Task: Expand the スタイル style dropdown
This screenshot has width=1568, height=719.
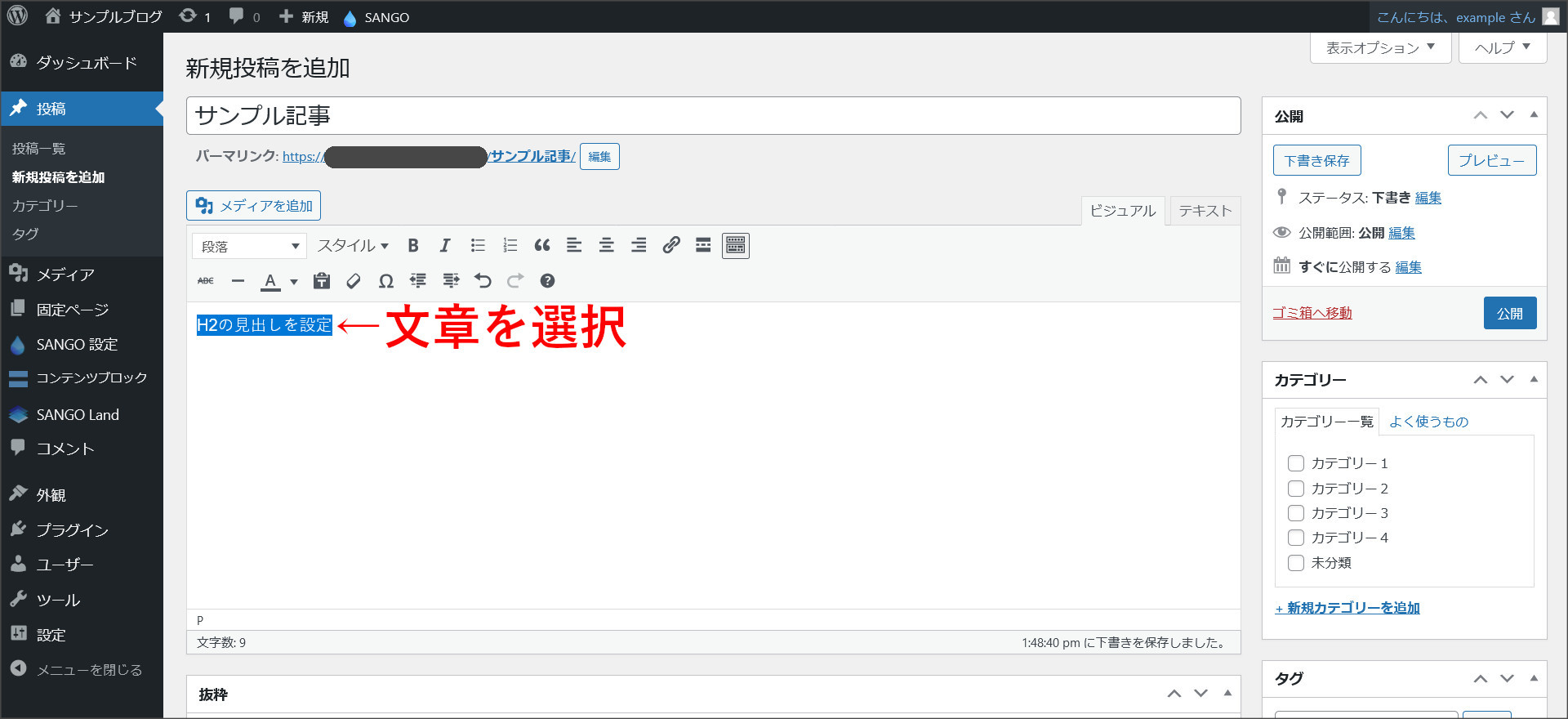Action: (x=353, y=246)
